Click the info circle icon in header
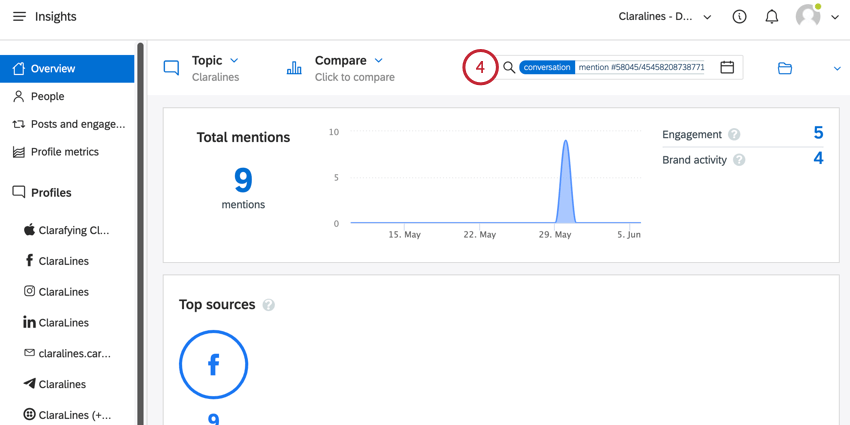The image size is (850, 425). pyautogui.click(x=739, y=17)
